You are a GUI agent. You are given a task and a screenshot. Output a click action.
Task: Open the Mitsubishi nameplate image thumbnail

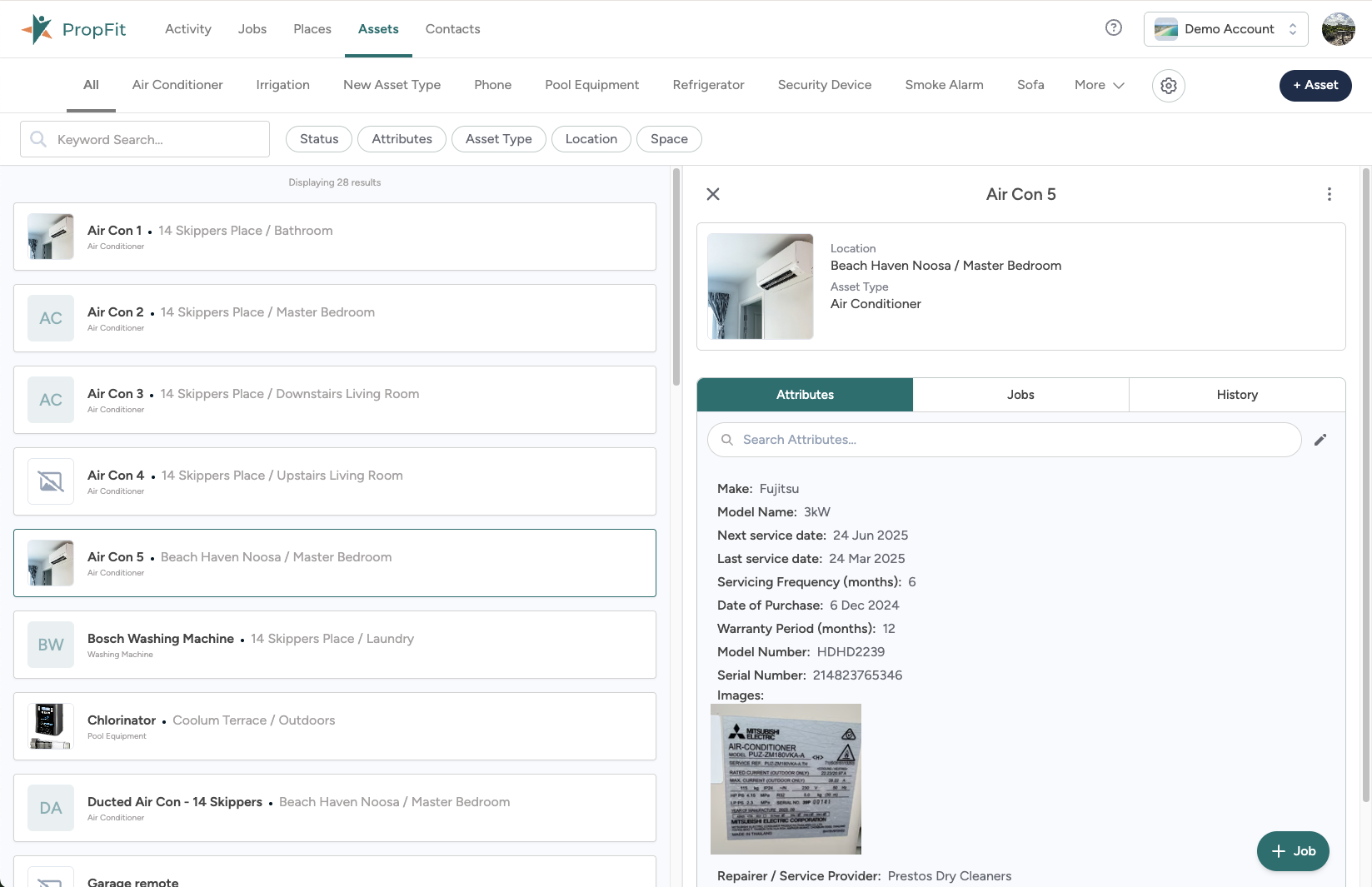786,780
